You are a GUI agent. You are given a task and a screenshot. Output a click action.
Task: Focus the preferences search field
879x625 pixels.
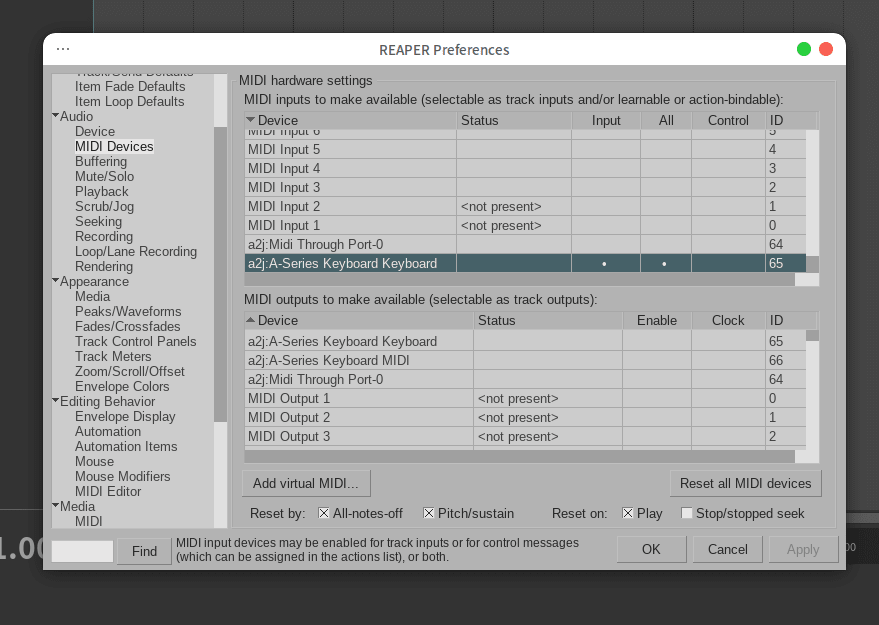coord(82,552)
